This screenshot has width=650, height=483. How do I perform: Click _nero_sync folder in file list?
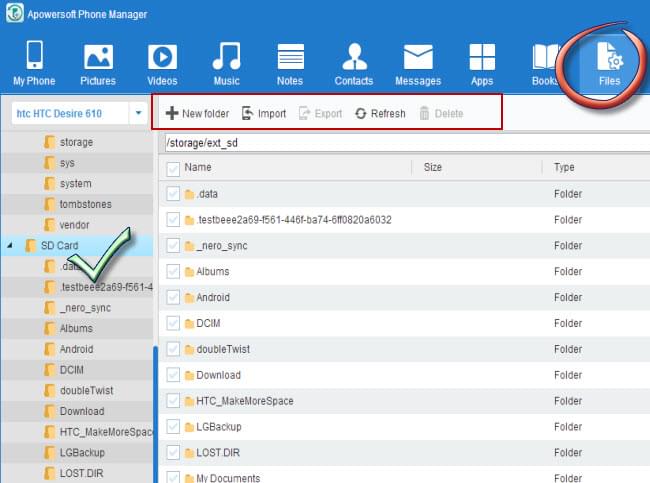click(x=222, y=245)
